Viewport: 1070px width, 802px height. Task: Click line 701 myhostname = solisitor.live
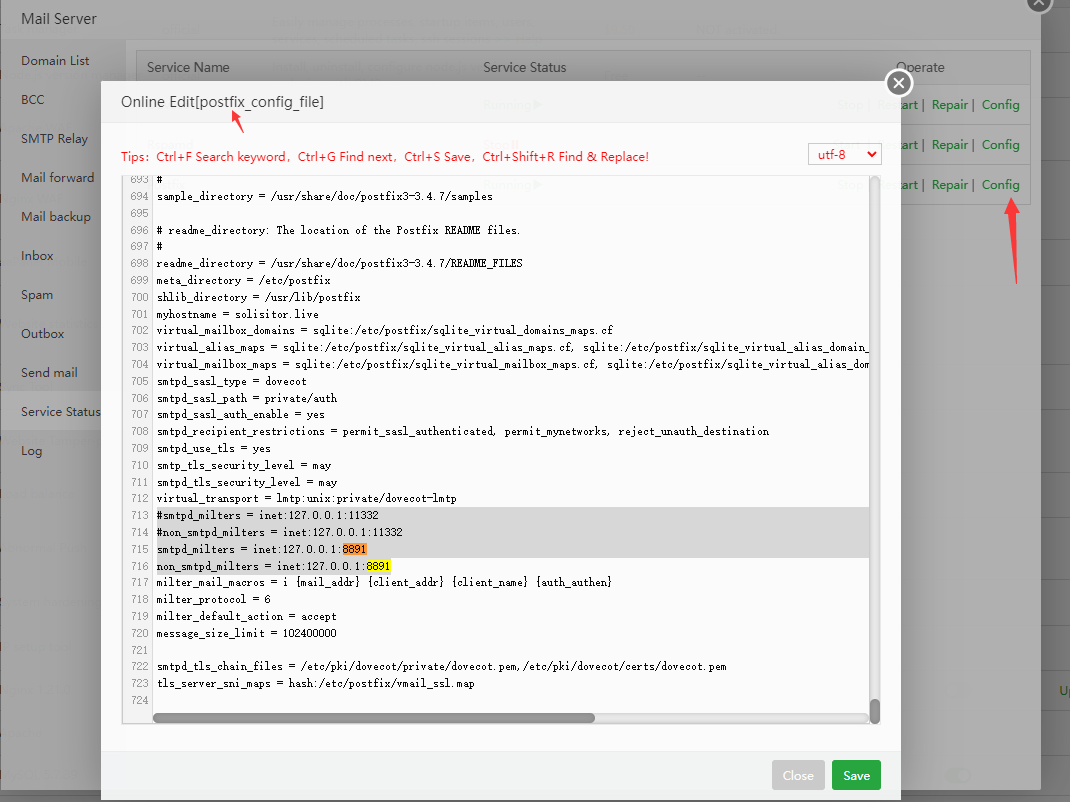237,314
